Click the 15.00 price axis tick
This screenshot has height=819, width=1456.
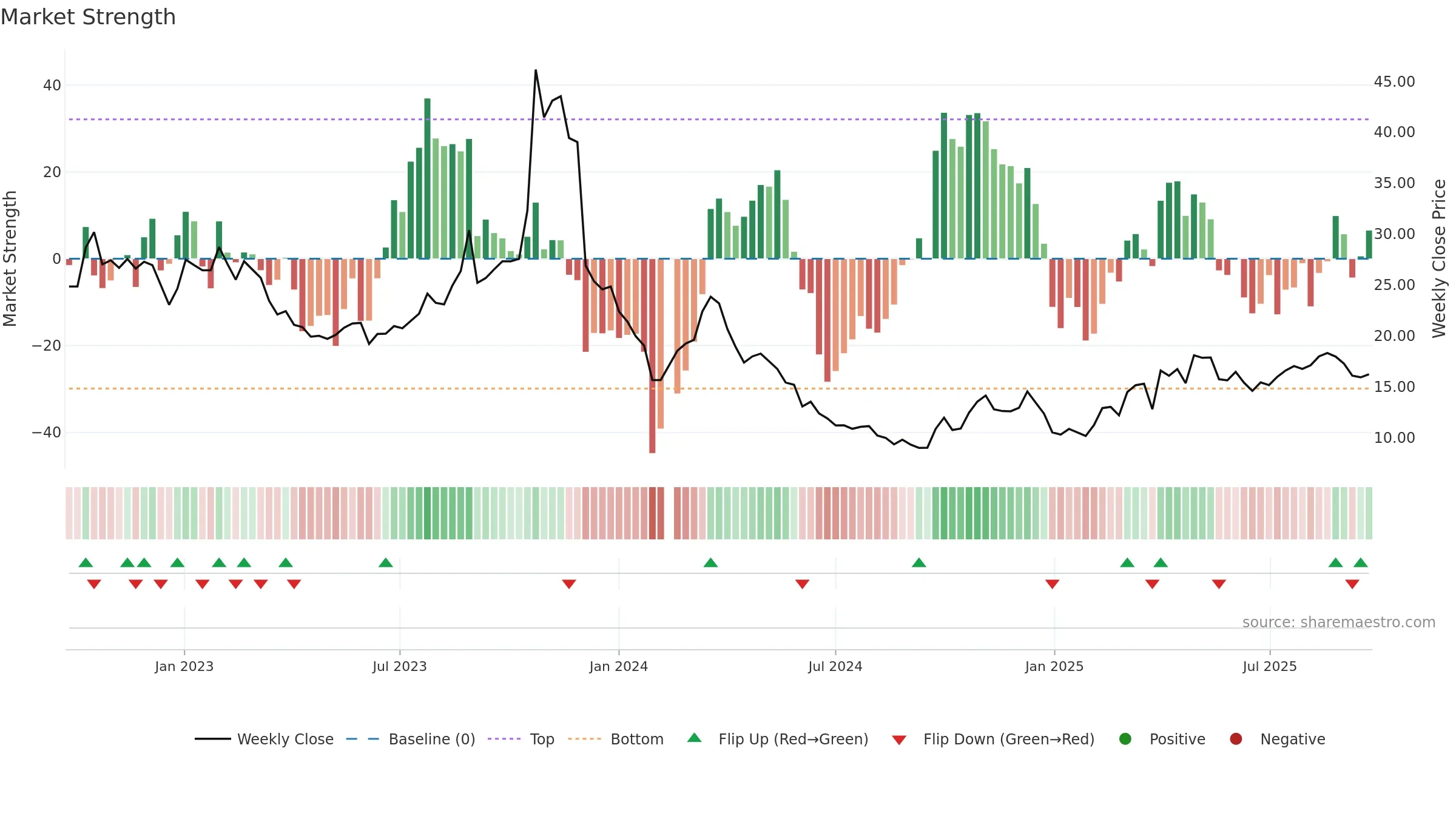point(1394,386)
